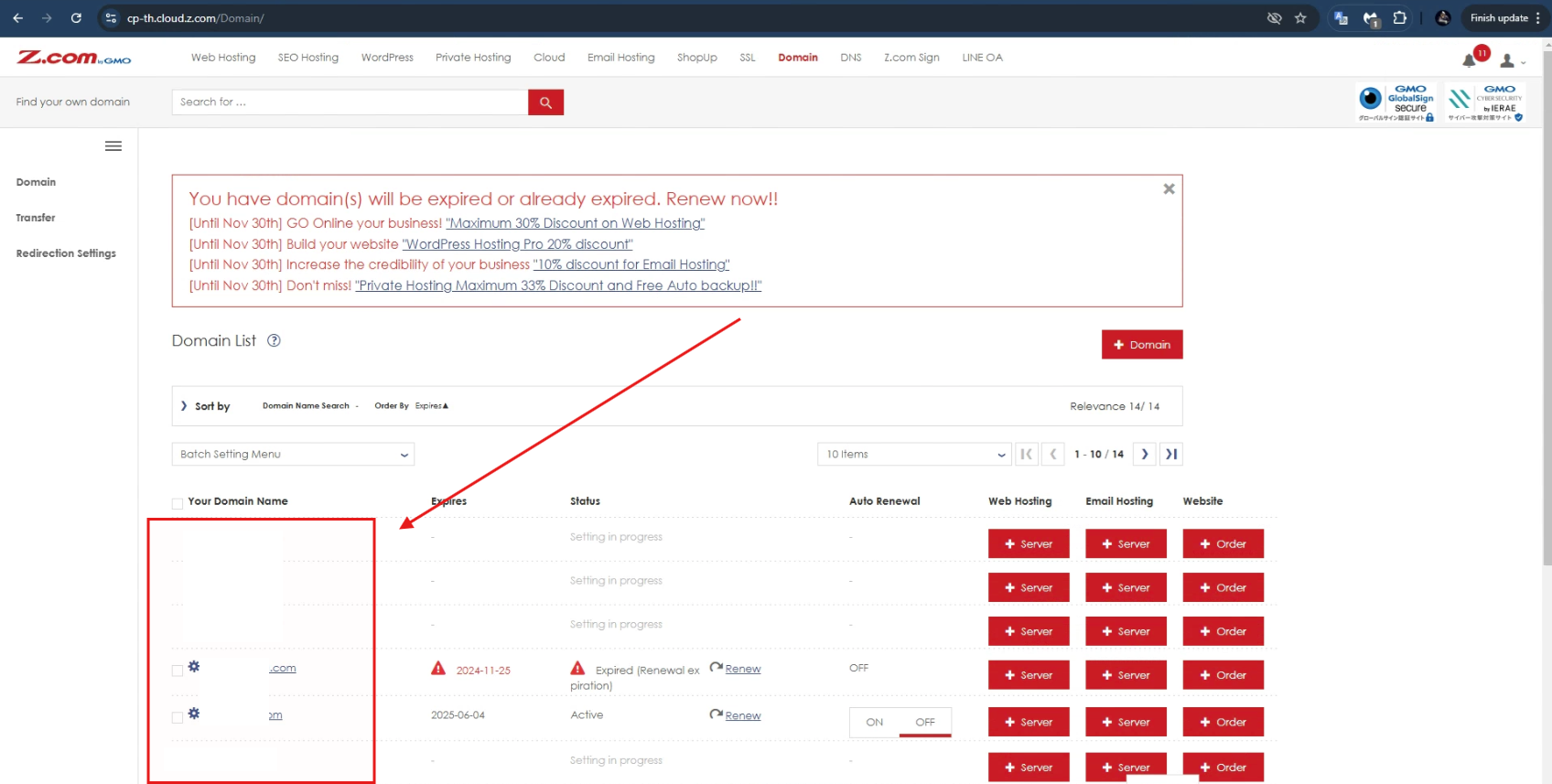
Task: Open the LINE OA menu
Action: 982,58
